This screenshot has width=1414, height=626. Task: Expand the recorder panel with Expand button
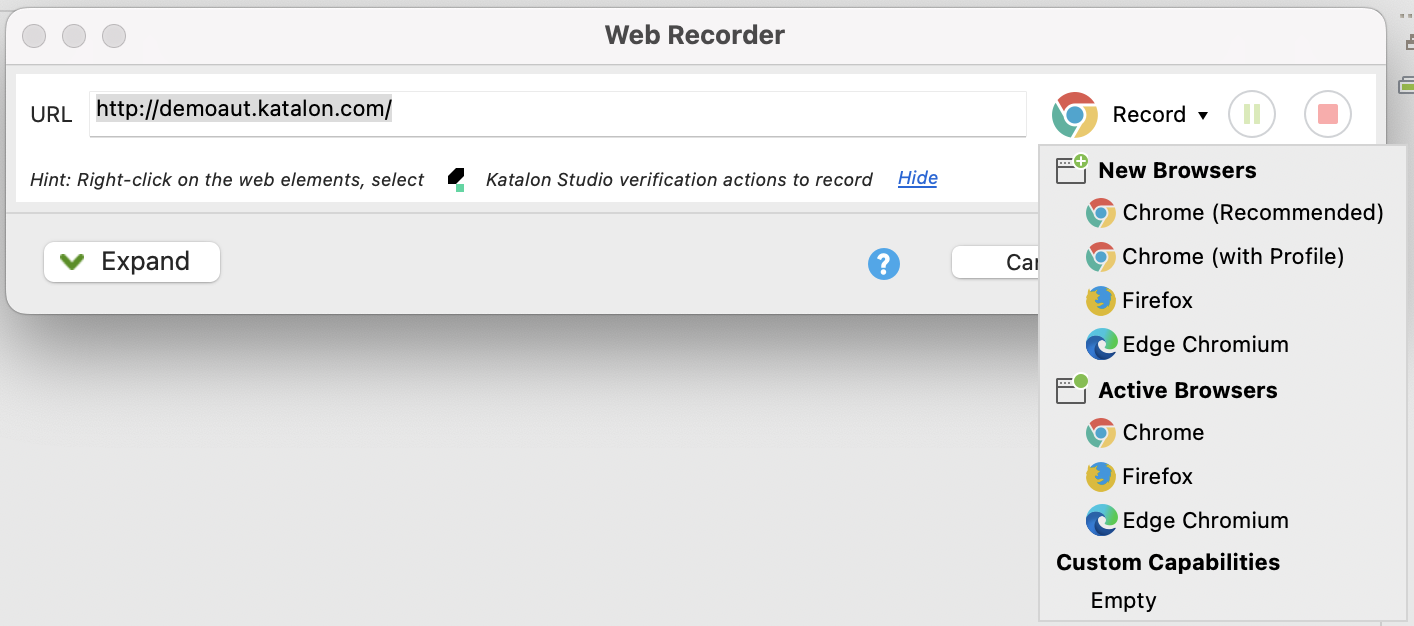132,262
